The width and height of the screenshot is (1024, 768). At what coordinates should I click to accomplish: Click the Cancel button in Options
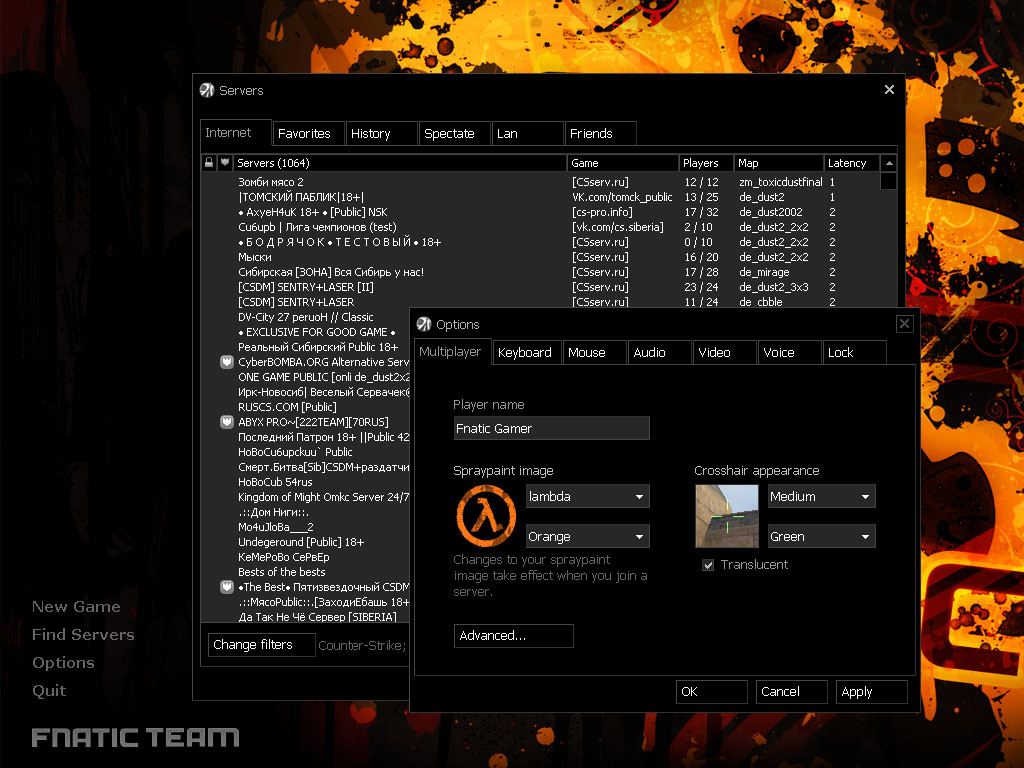tap(792, 692)
